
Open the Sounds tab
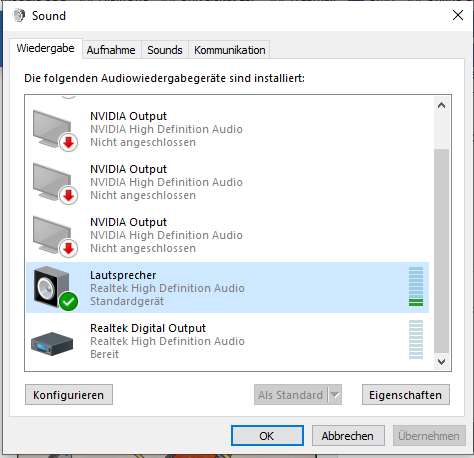tap(165, 50)
